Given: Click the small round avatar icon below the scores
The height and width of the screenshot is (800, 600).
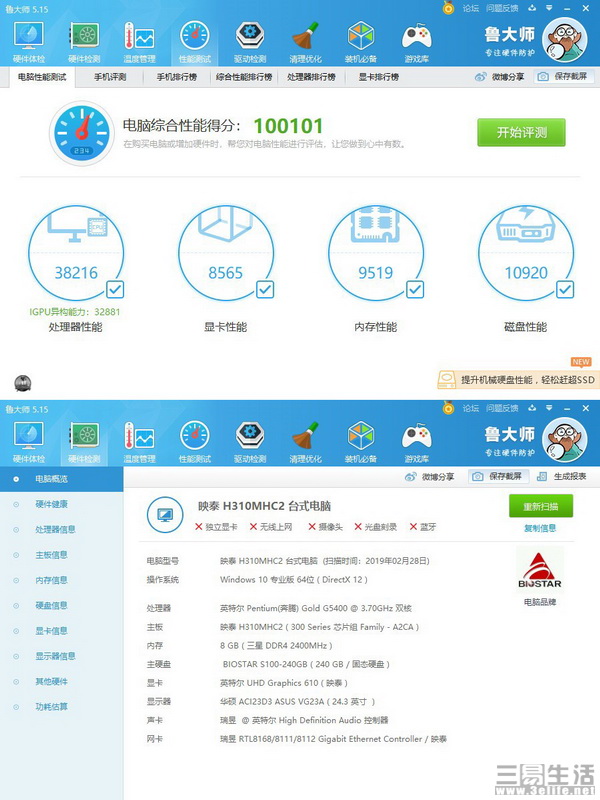Looking at the screenshot, I should tap(23, 383).
